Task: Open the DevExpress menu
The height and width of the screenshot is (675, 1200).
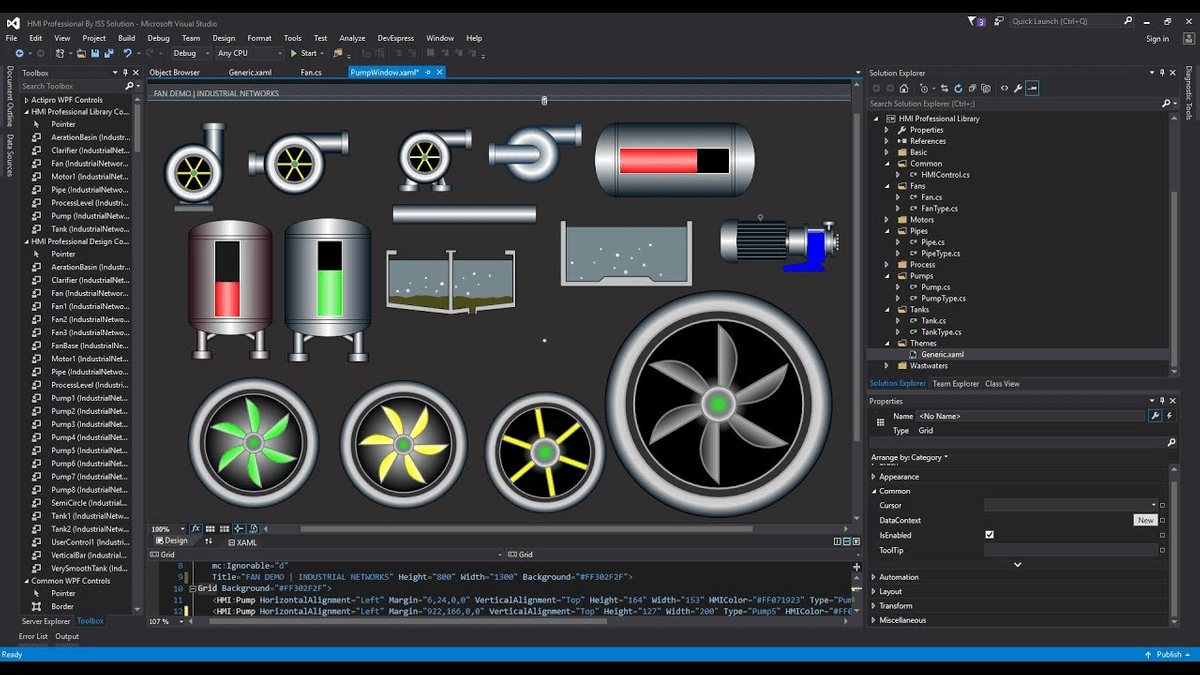Action: click(x=395, y=38)
